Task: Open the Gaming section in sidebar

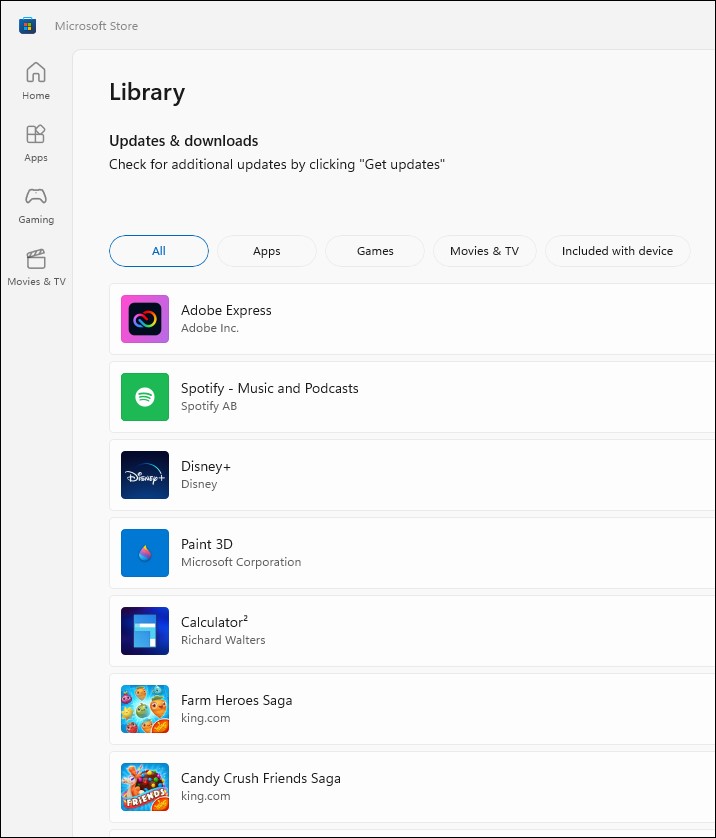Action: (36, 205)
